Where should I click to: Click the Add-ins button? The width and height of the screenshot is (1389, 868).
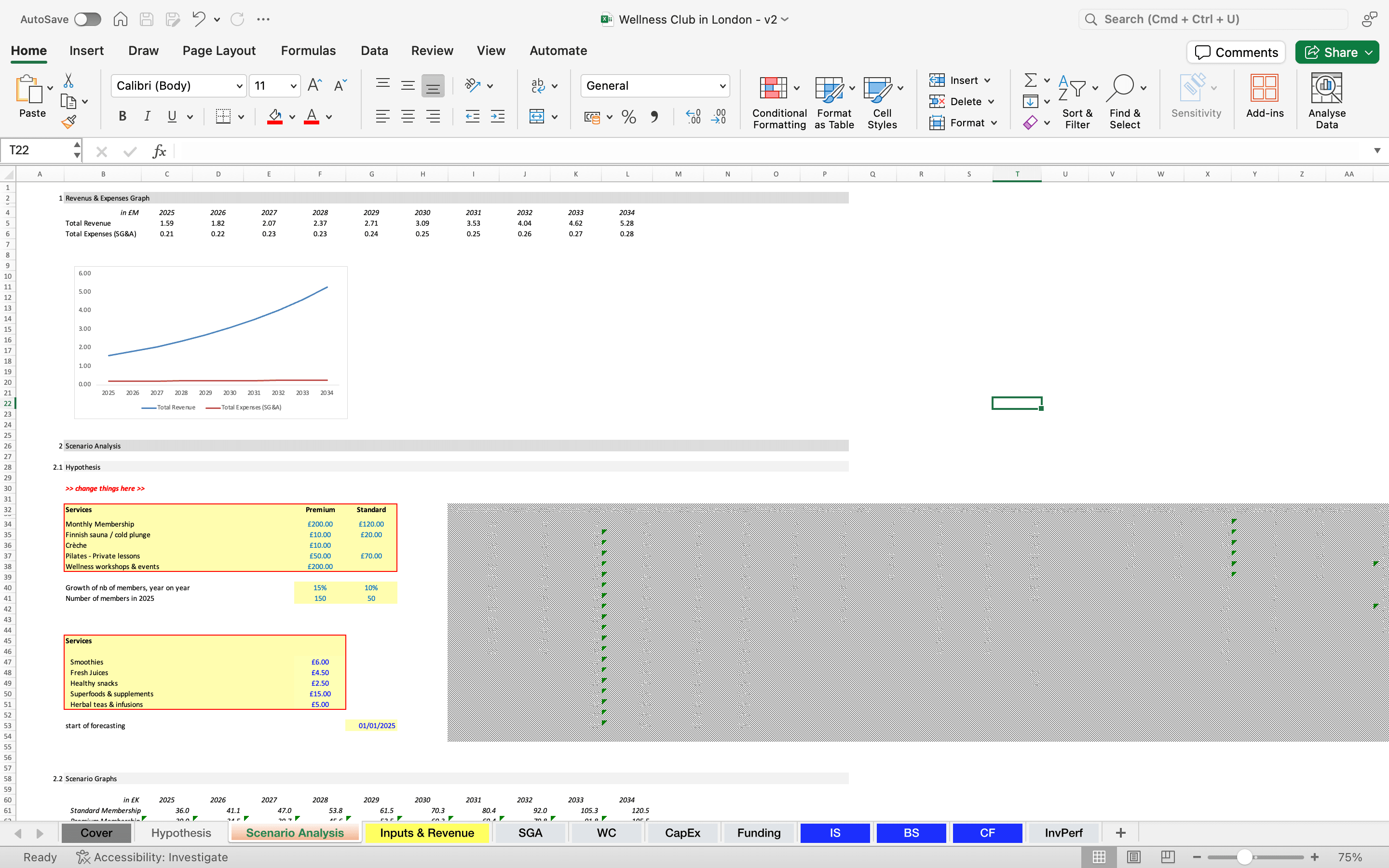[x=1265, y=96]
